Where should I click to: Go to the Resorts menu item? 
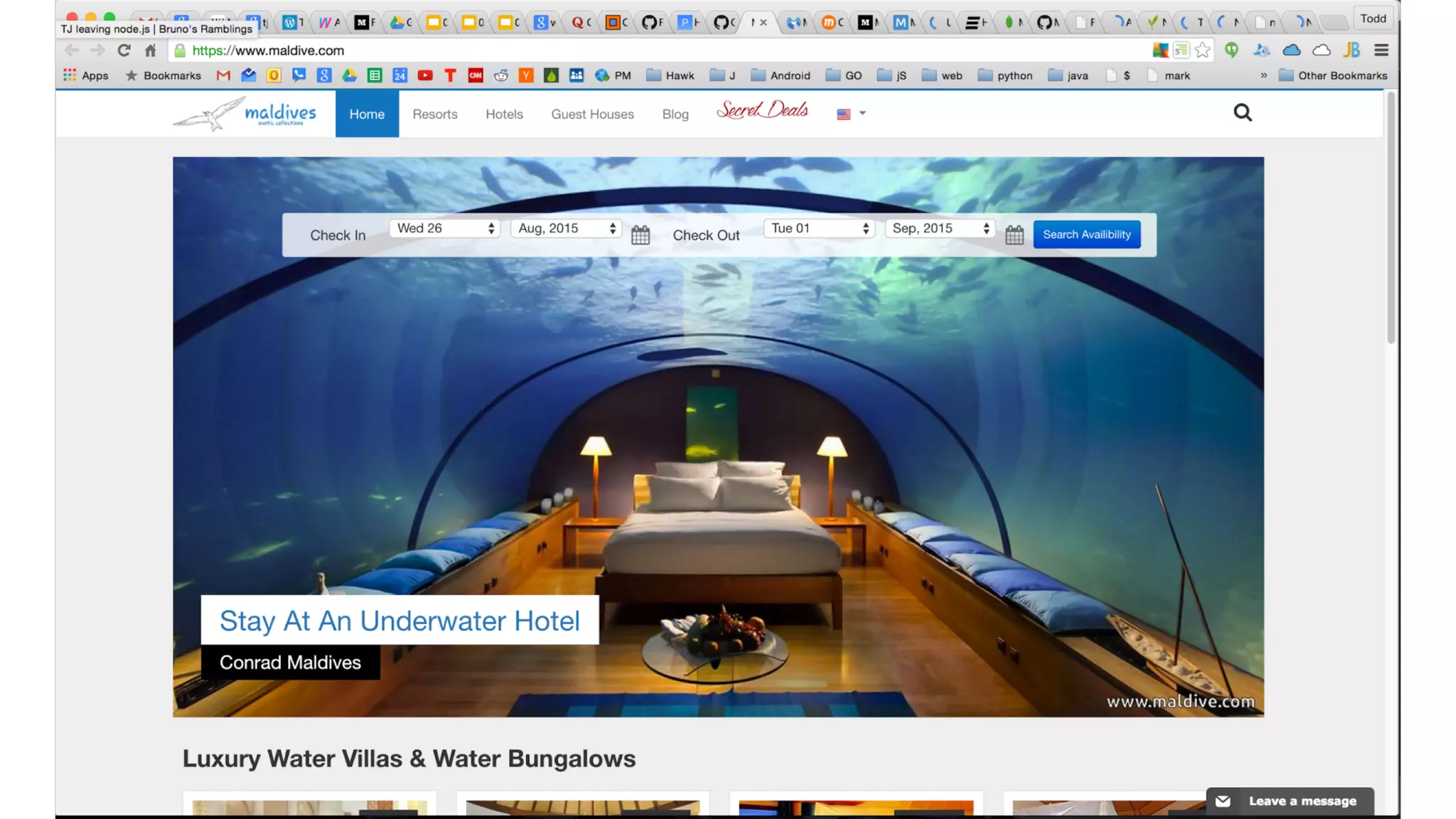(434, 114)
